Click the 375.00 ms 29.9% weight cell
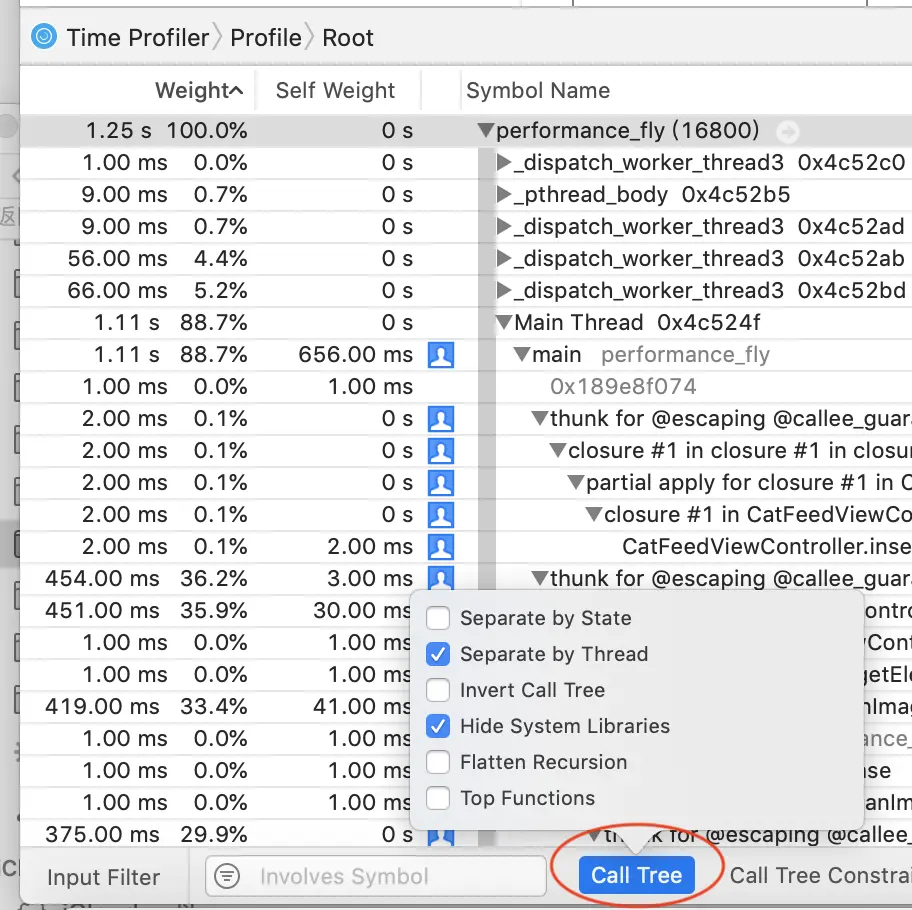The height and width of the screenshot is (910, 912). tap(146, 834)
